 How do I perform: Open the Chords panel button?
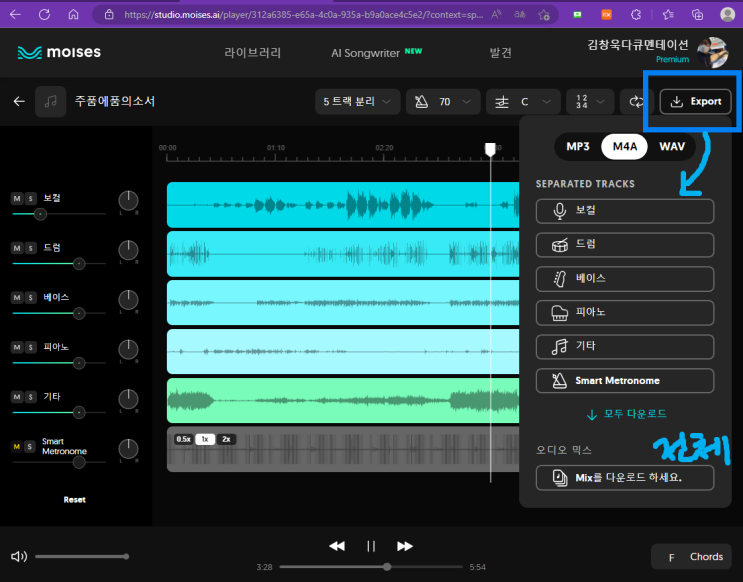(x=691, y=557)
